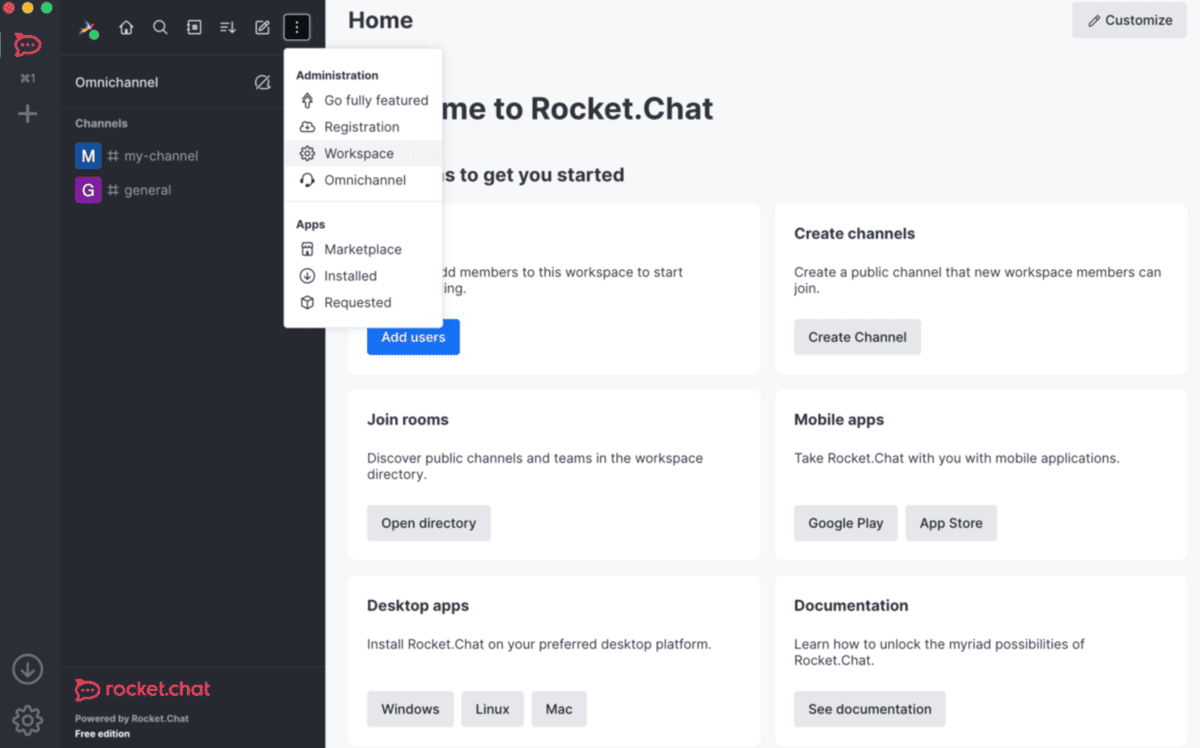
Task: Choose Go fully featured from the menu
Action: coord(375,100)
